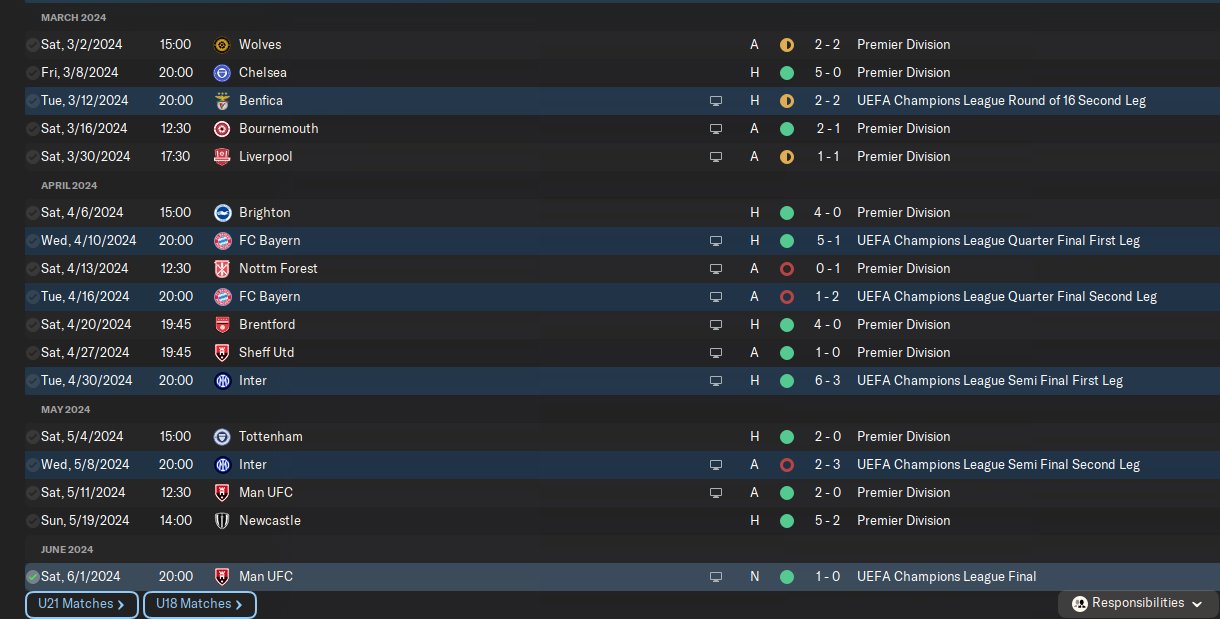Click the TV icon on the Liverpool row
Viewport: 1220px width, 619px height.
[x=715, y=157]
